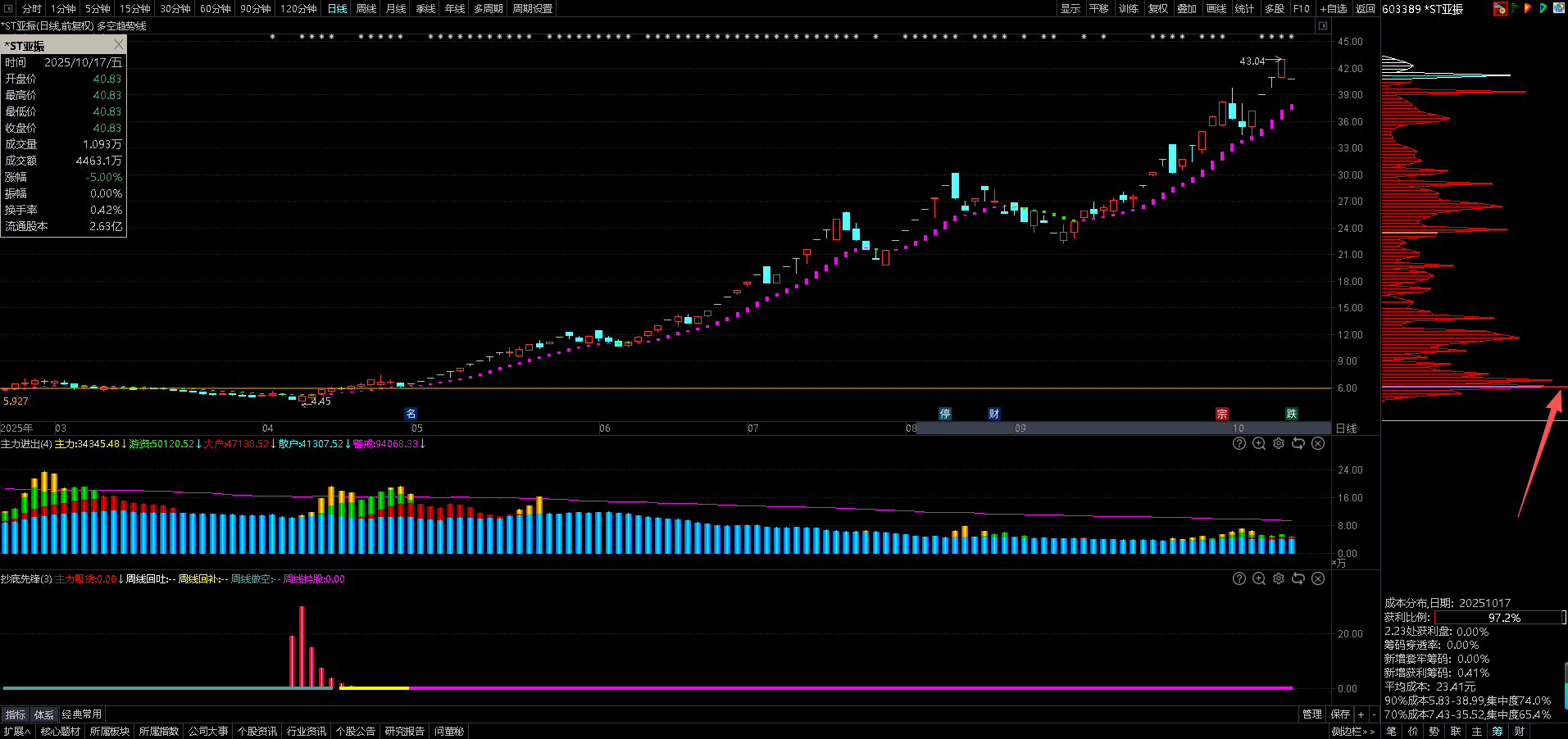Switch to the 体系 tab
This screenshot has width=1568, height=739.
pyautogui.click(x=44, y=714)
